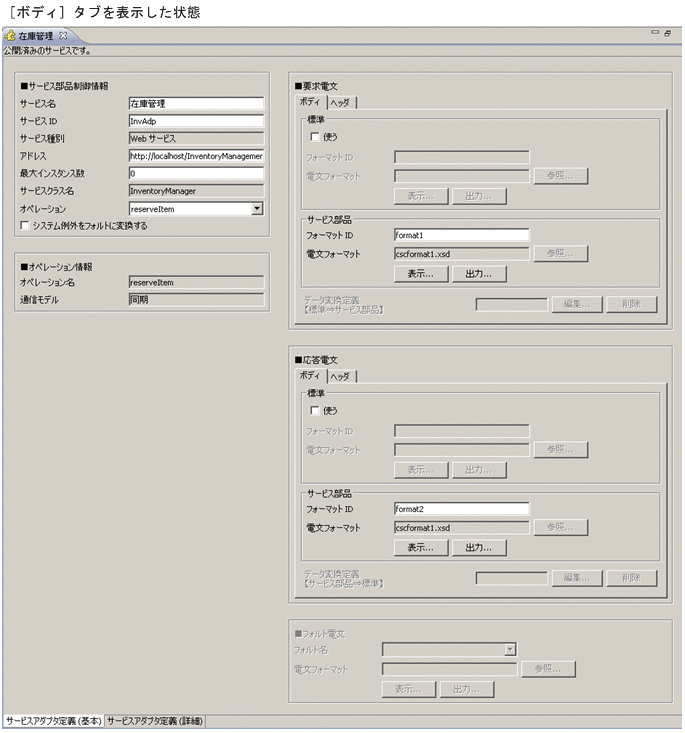The height and width of the screenshot is (733, 685).
Task: Click the サービス種別 field Web サービス
Action: [196, 138]
